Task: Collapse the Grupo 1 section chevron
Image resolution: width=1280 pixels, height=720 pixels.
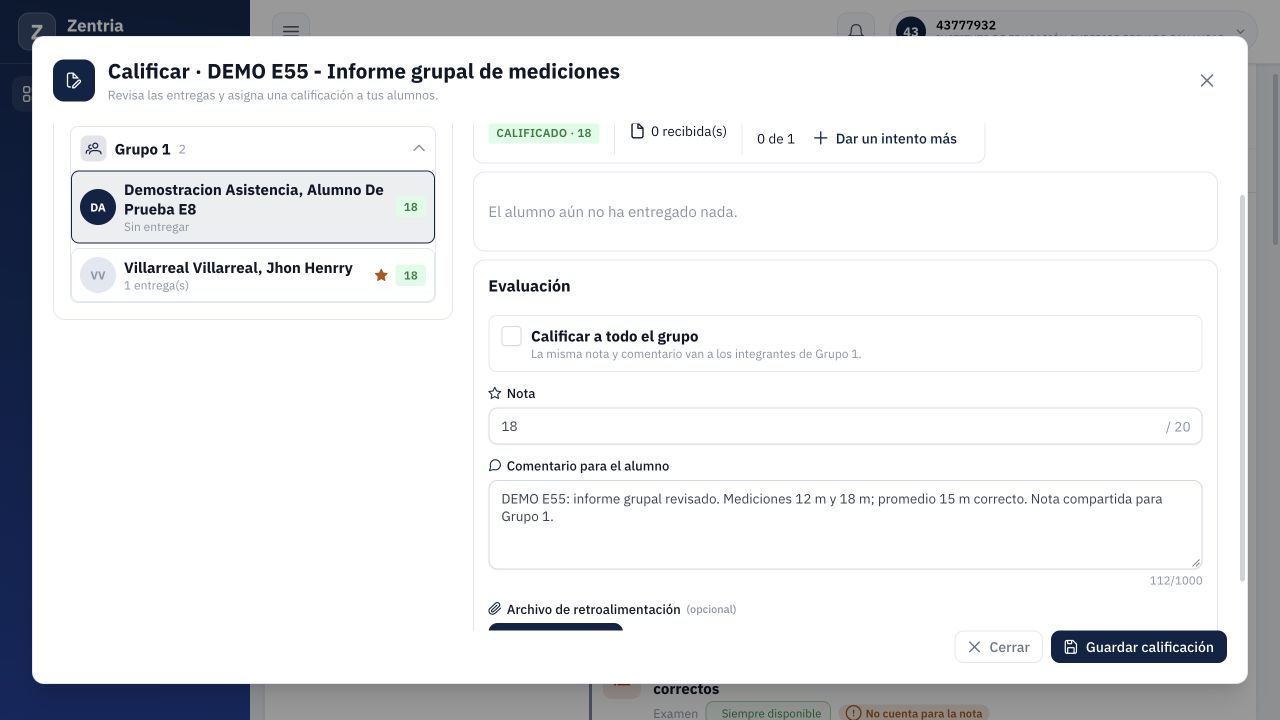Action: coord(419,148)
